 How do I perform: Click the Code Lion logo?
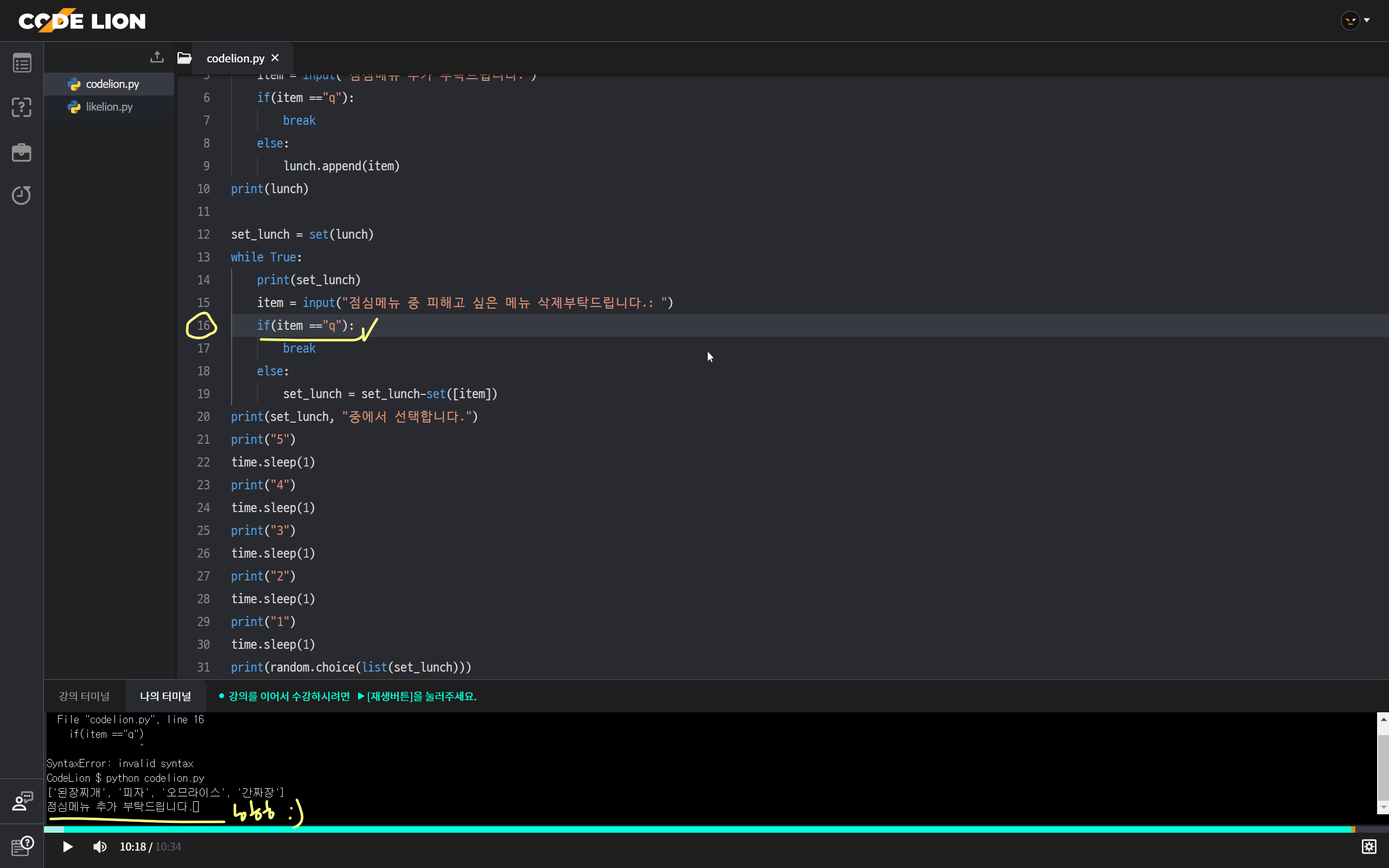tap(82, 21)
